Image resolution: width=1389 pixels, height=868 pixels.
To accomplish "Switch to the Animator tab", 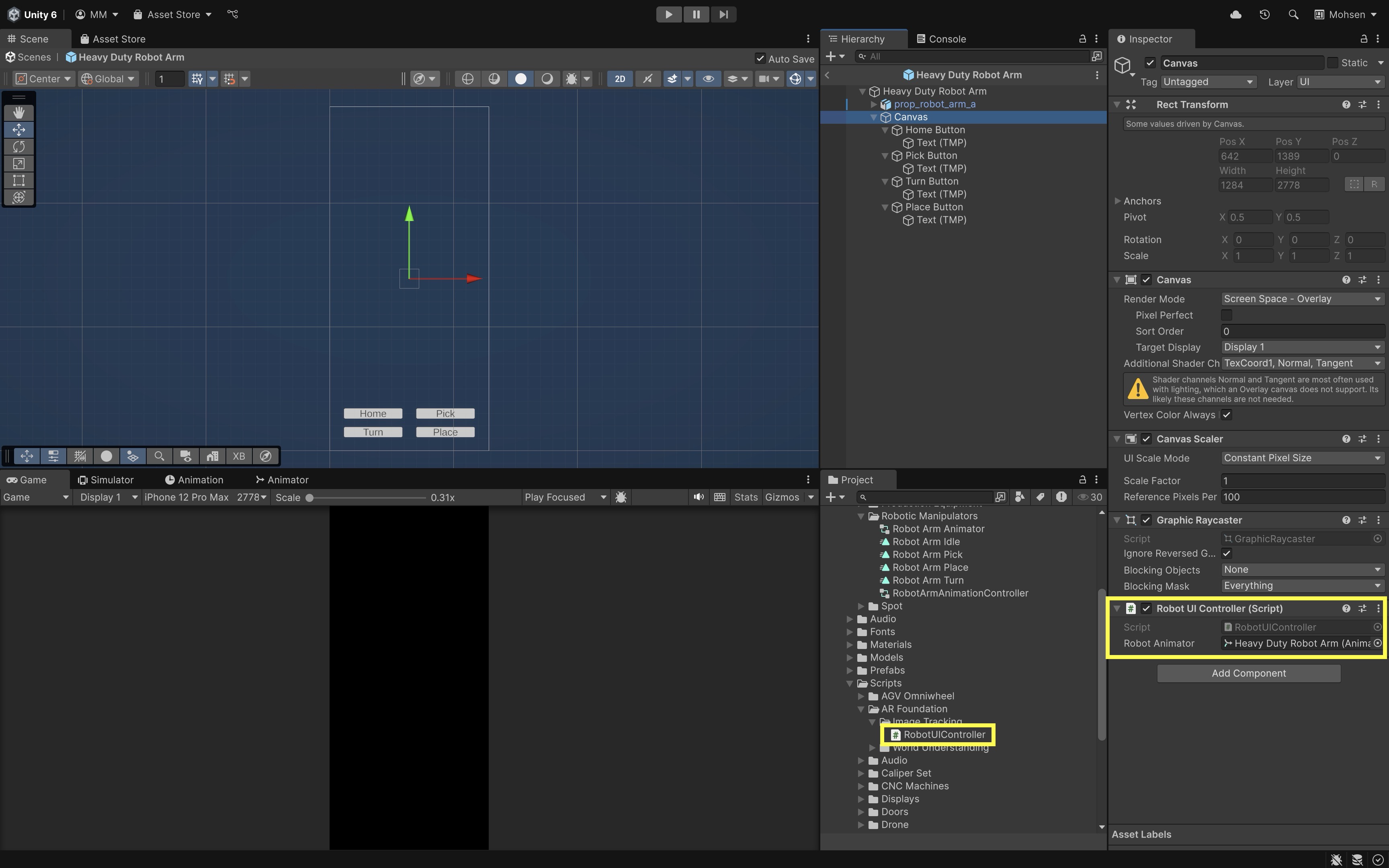I will (282, 480).
